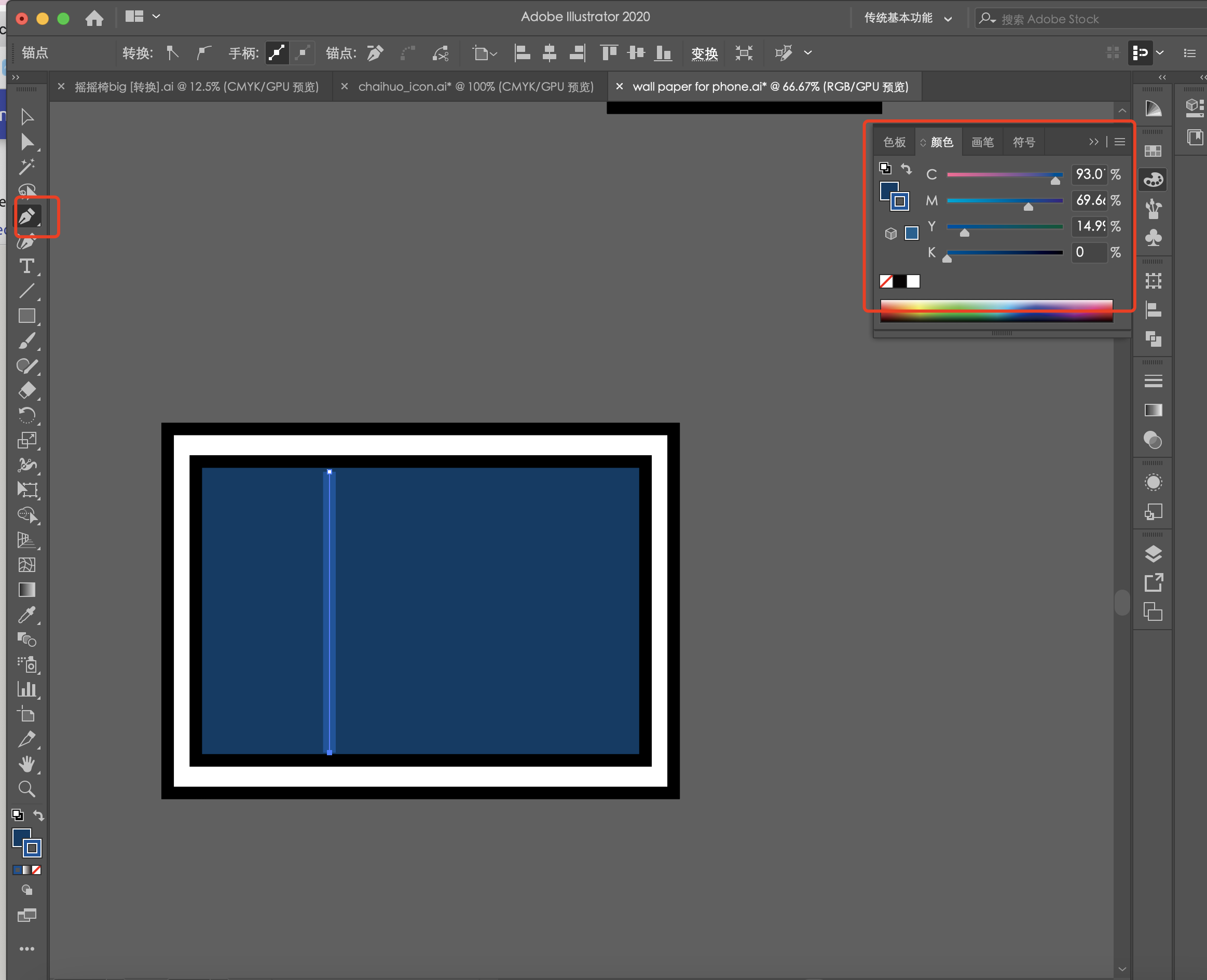Select the Mesh tool
1207x980 pixels.
pos(26,565)
